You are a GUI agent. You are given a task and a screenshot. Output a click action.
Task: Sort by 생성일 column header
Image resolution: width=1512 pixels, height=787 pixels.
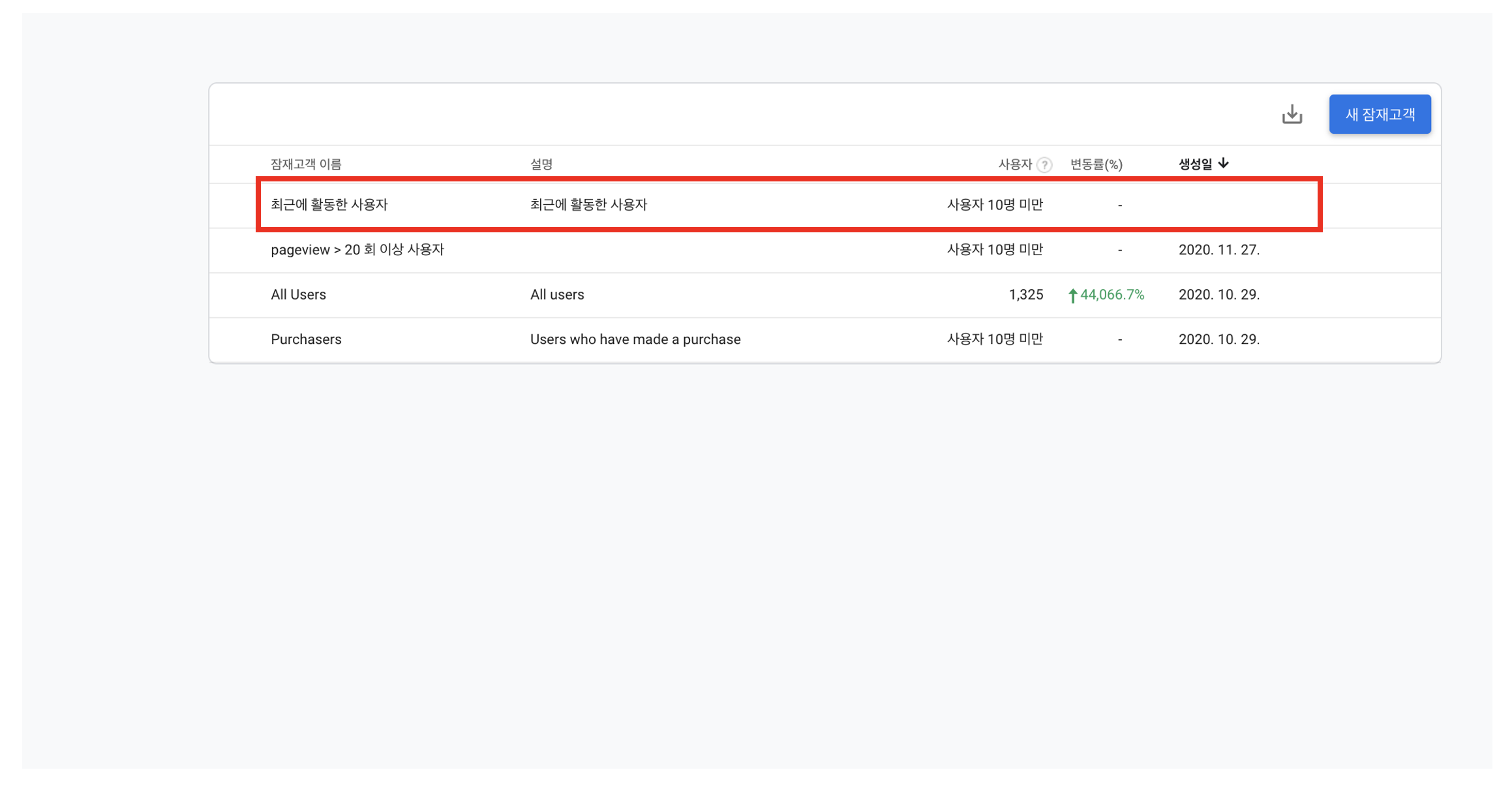click(x=1195, y=164)
